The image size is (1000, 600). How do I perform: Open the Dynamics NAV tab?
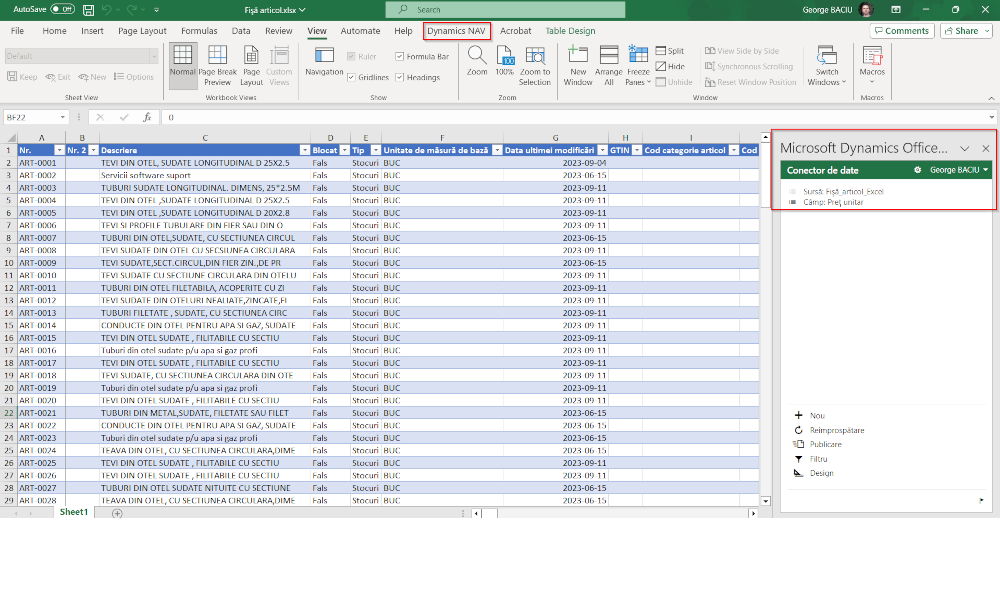[x=457, y=31]
